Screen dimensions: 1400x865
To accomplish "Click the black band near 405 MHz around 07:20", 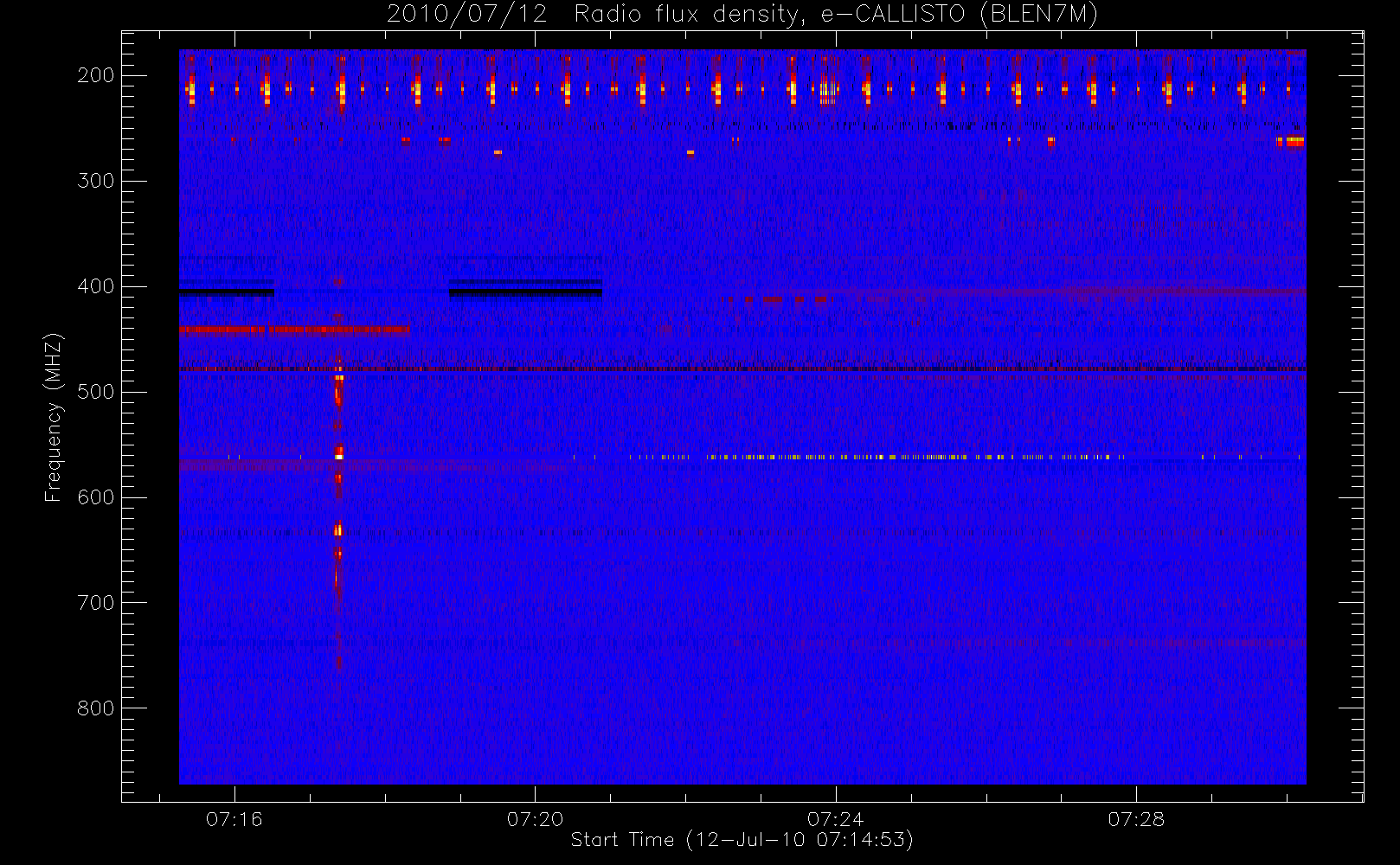I will click(525, 292).
